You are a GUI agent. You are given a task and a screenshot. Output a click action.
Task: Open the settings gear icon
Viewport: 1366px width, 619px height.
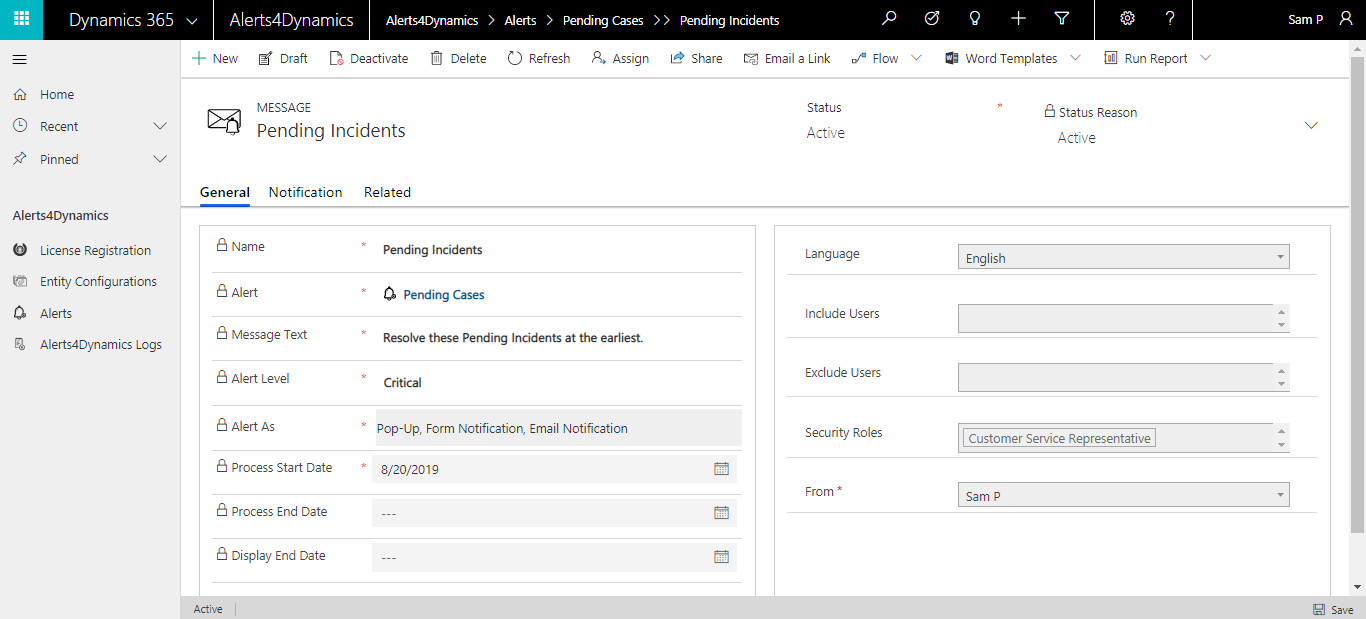coord(1127,19)
